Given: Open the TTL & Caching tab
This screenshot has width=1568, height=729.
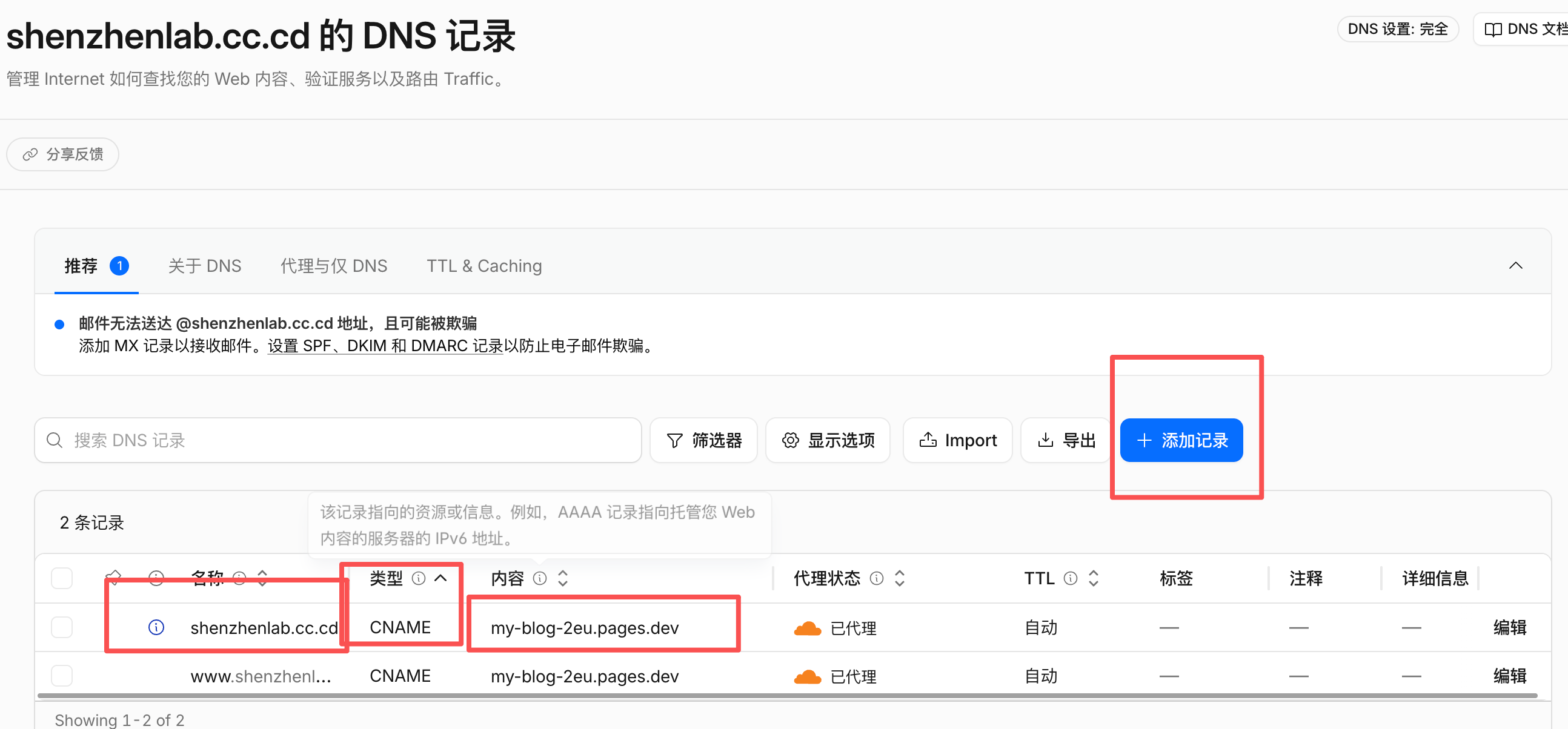Looking at the screenshot, I should [x=484, y=266].
